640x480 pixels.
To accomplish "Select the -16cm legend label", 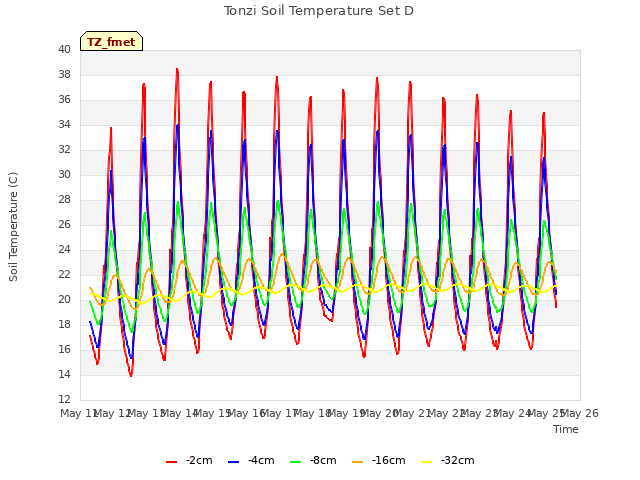I will click(389, 460).
